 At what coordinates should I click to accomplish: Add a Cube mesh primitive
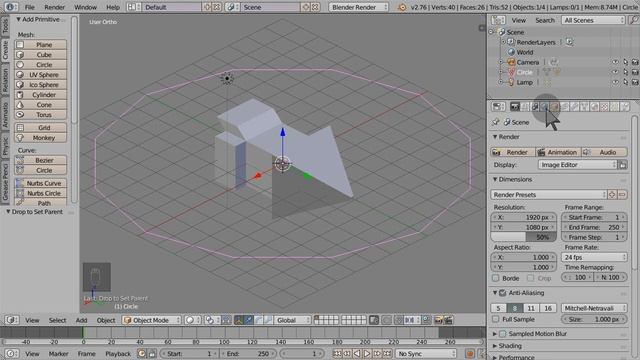pyautogui.click(x=40, y=55)
